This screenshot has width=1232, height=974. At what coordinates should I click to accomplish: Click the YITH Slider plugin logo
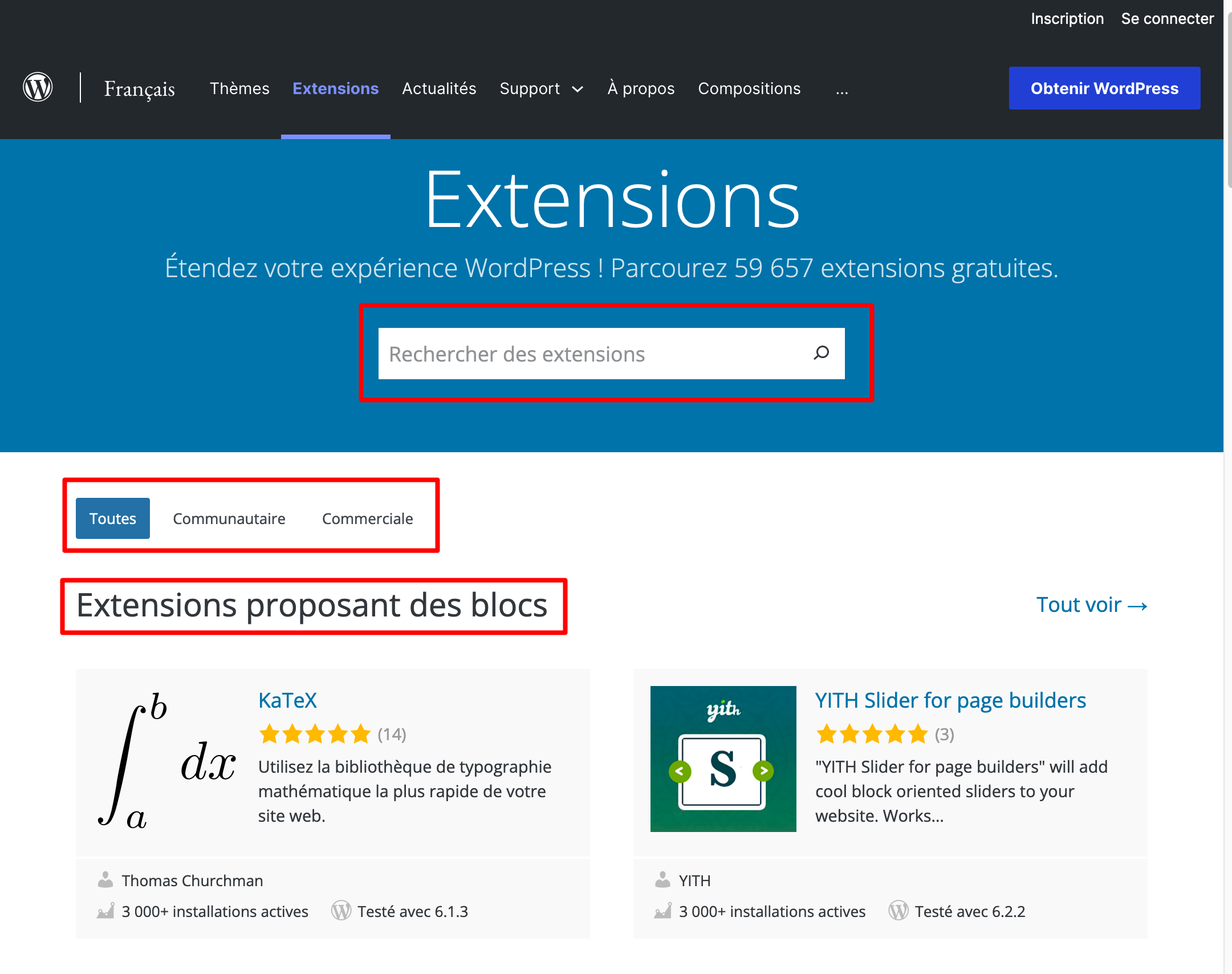tap(723, 759)
